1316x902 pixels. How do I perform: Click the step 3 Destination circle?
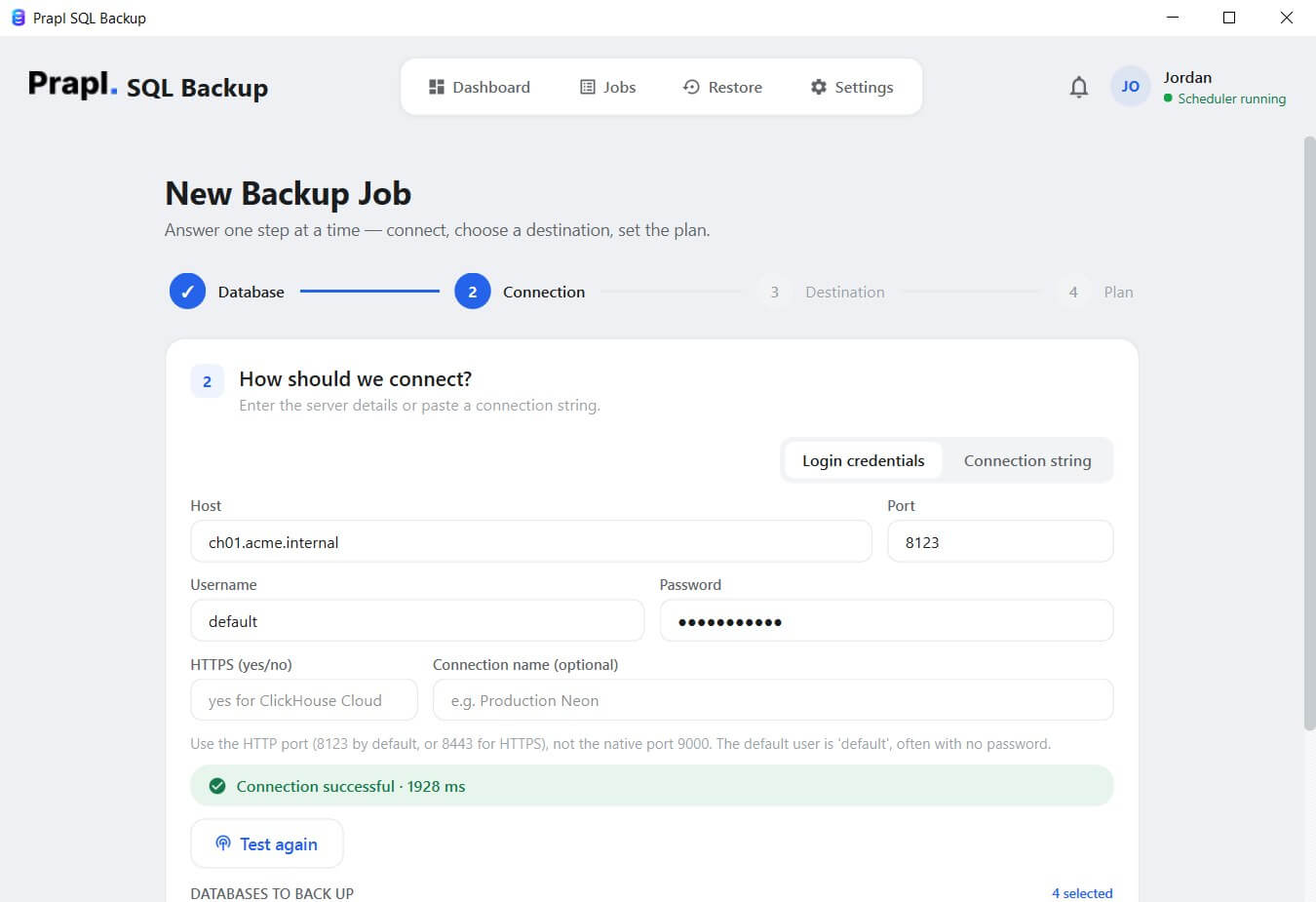click(x=775, y=292)
